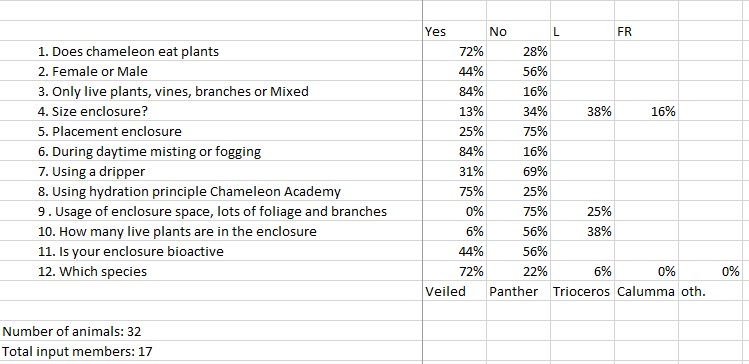
Task: Select the 'Does chameleon eat plants' cell
Action: click(211, 51)
